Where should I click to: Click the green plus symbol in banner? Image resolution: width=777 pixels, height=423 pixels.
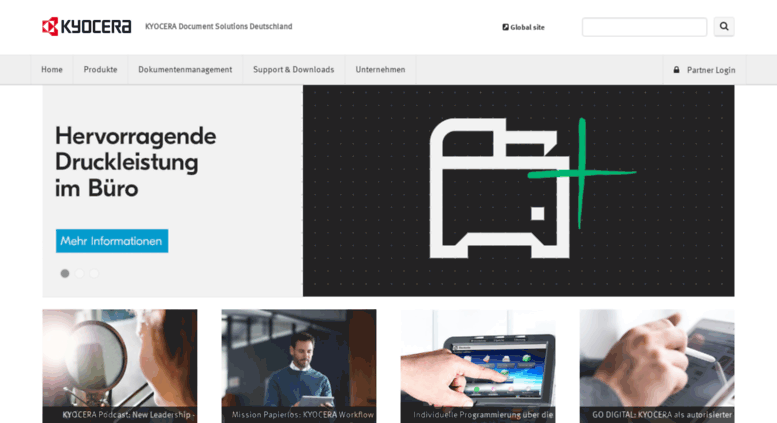click(582, 173)
